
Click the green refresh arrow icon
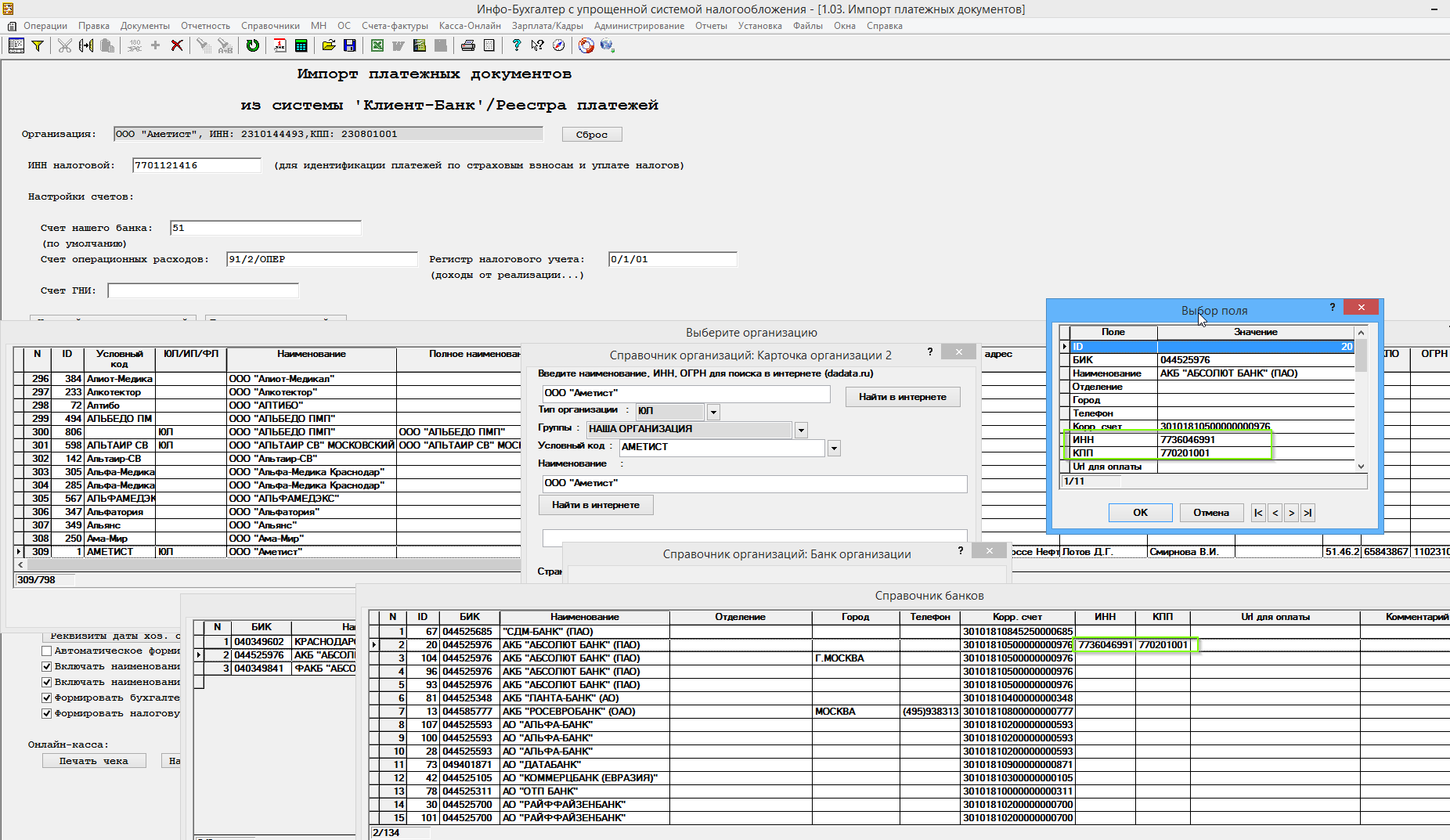[252, 45]
